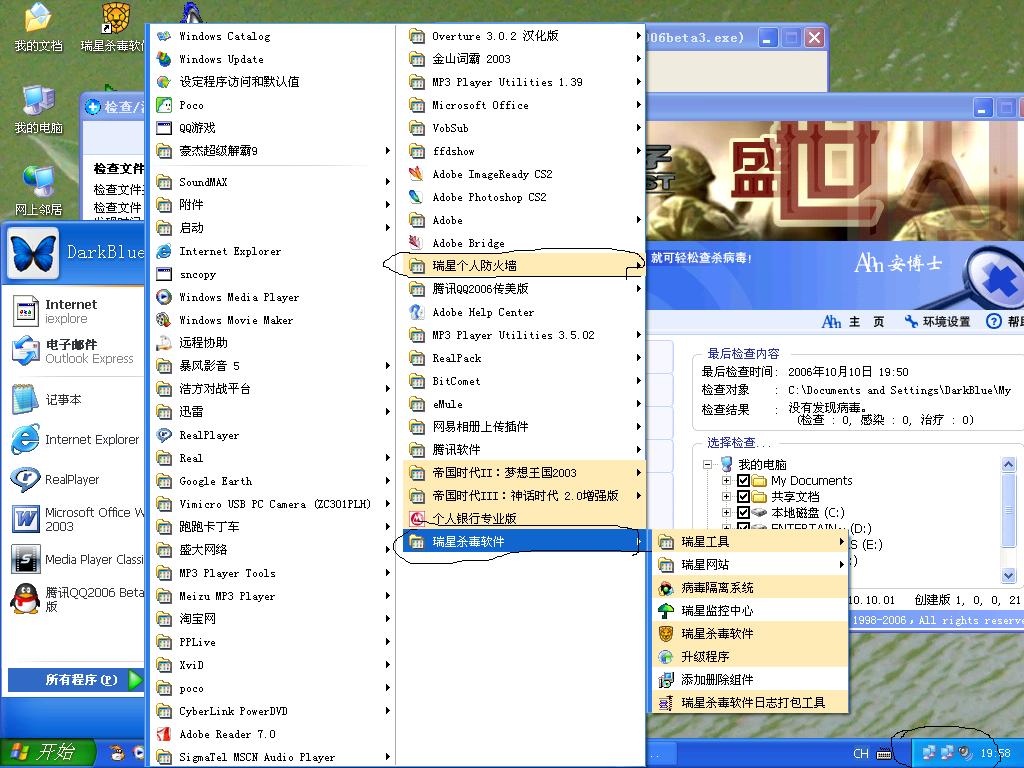Open 帝国时代II：梦想王国2003 folder
The height and width of the screenshot is (768, 1024).
click(524, 473)
